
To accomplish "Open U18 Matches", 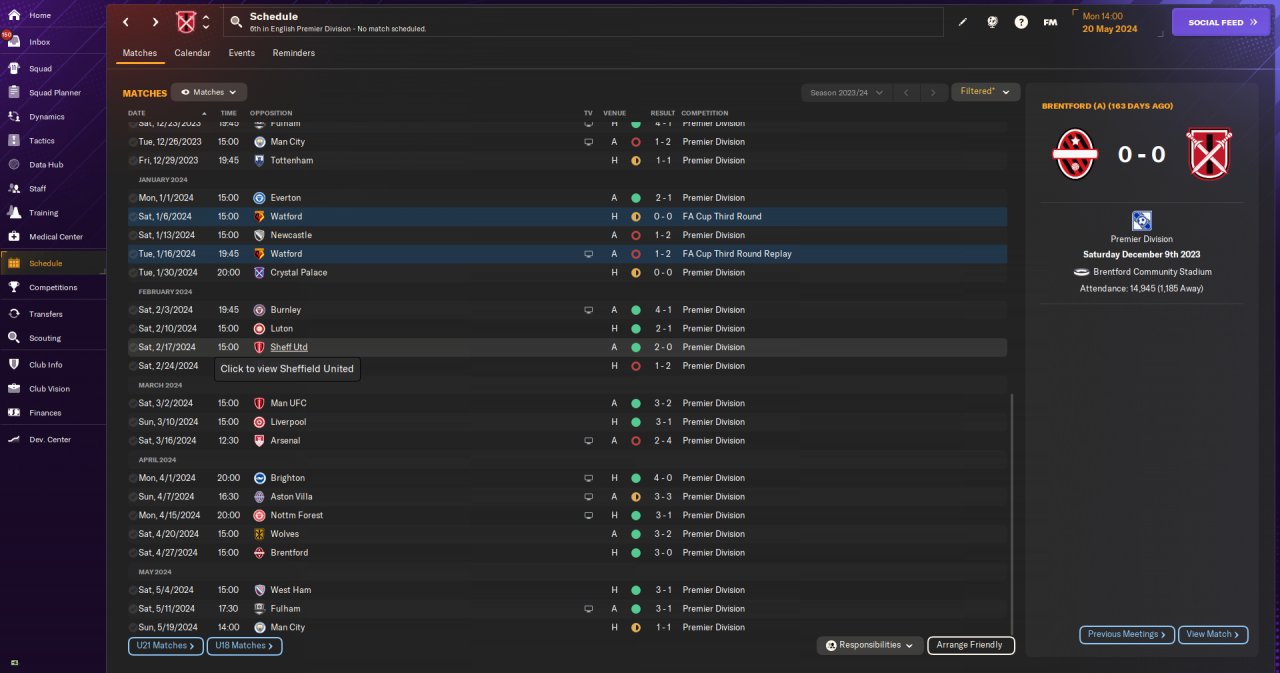I will coord(245,646).
